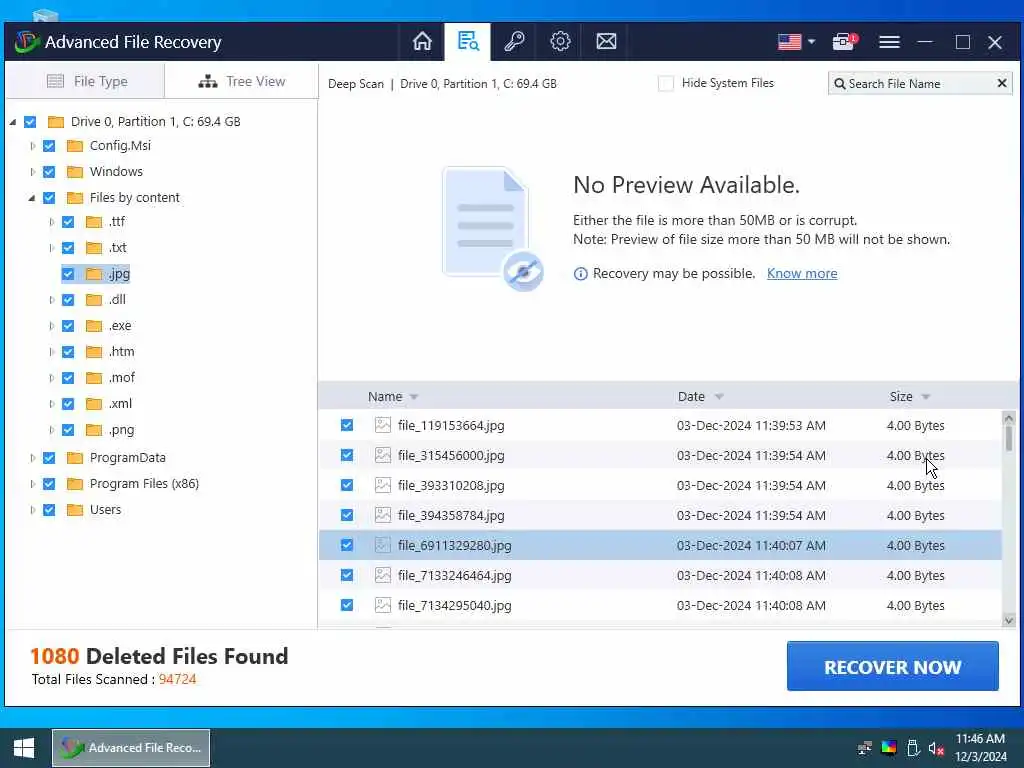Screen dimensions: 1024x768
Task: Click in the Search File Name field
Action: pos(920,84)
